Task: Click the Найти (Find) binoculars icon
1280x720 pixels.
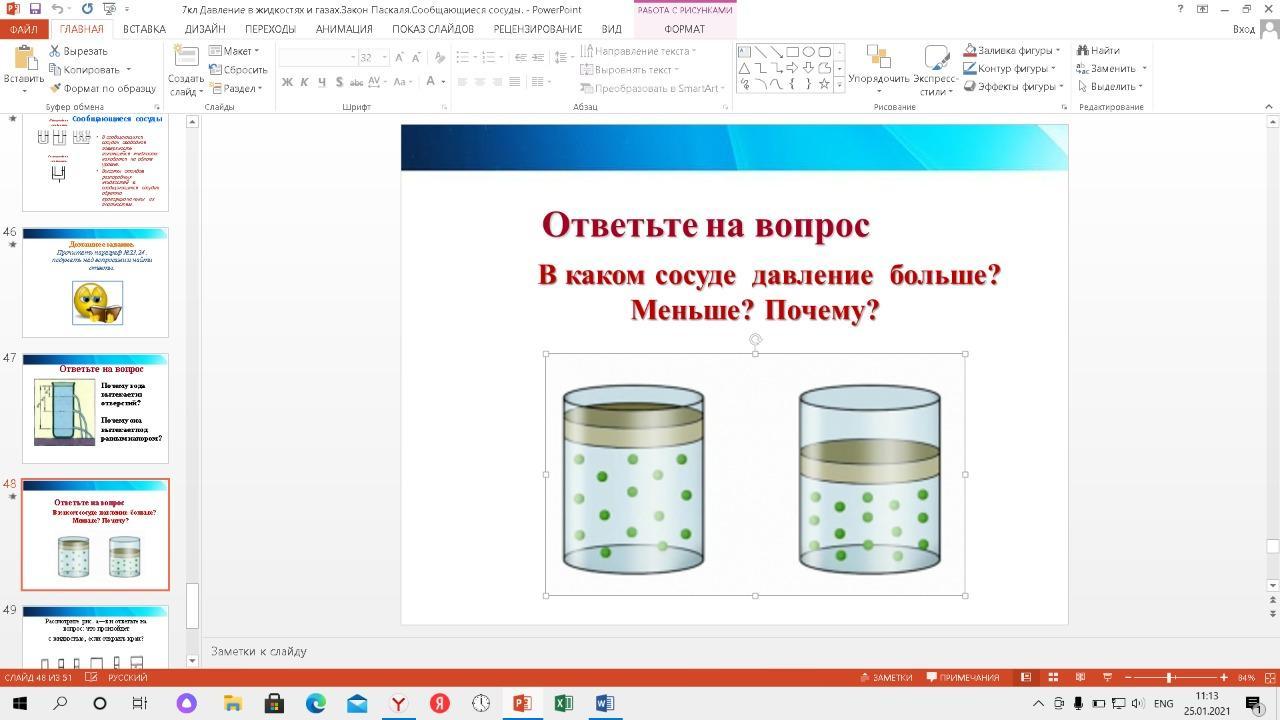Action: [1082, 50]
